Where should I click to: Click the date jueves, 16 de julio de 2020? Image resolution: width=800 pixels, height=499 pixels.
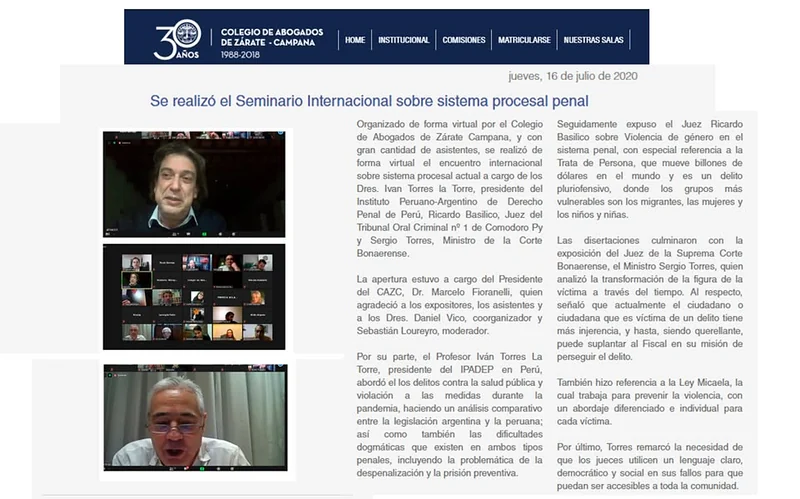point(573,76)
